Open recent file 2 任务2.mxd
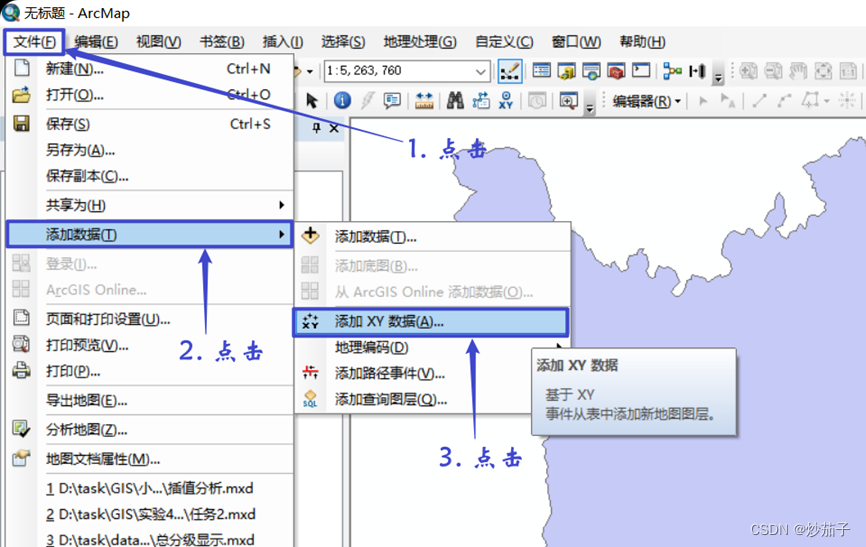866x547 pixels. [150, 514]
